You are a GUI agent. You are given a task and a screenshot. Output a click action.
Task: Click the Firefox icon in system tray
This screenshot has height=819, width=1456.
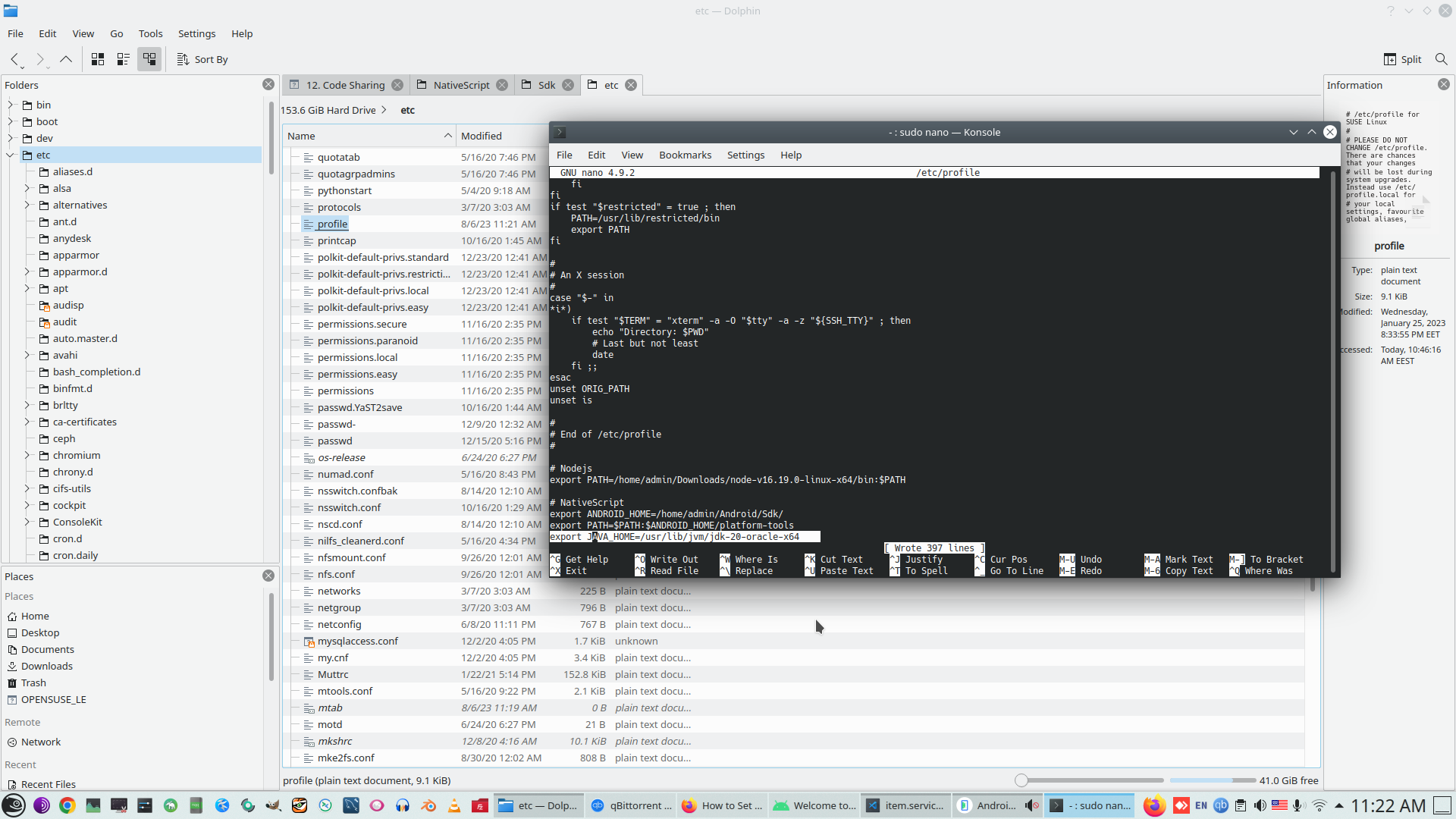click(1154, 805)
